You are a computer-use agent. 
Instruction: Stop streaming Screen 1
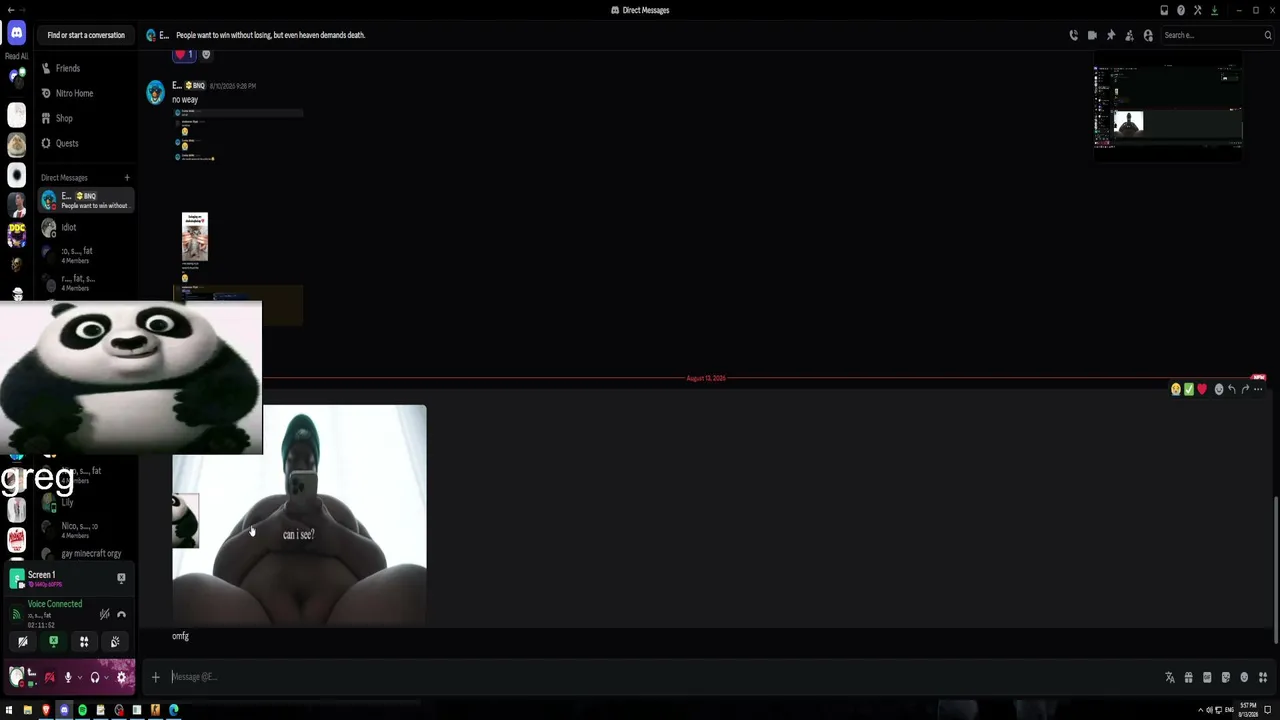[121, 578]
